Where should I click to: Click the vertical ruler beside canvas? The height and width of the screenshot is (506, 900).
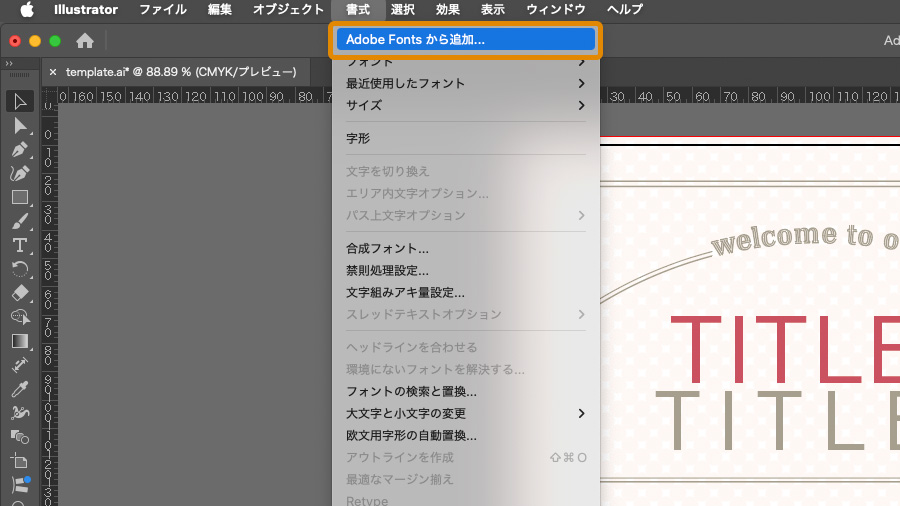click(49, 304)
